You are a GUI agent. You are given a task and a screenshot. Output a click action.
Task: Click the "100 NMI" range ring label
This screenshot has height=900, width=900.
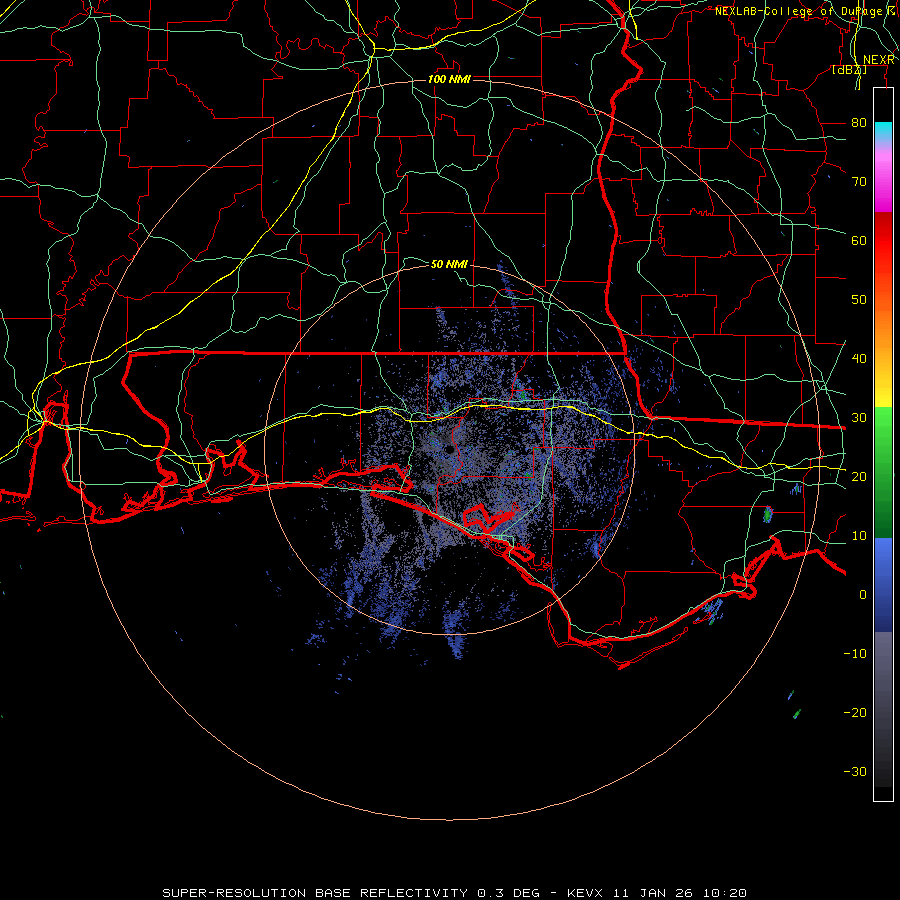(449, 79)
